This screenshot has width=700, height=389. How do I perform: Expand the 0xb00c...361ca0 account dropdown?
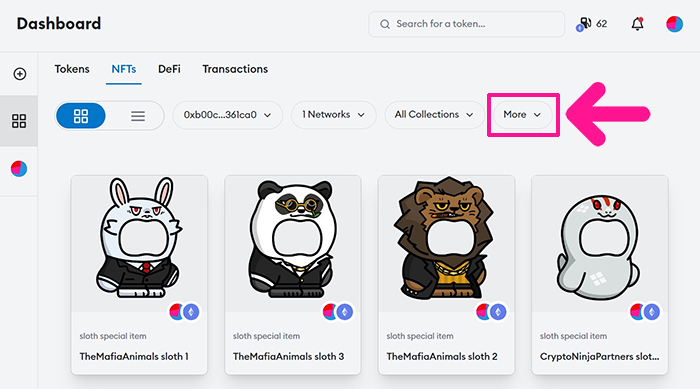tap(227, 115)
